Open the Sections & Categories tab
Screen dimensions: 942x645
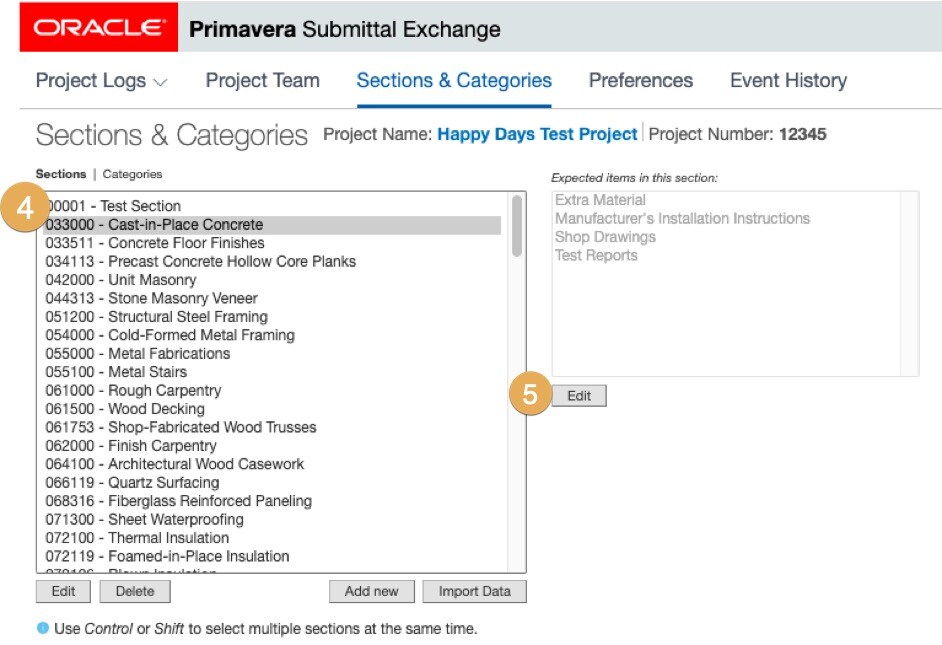point(454,81)
